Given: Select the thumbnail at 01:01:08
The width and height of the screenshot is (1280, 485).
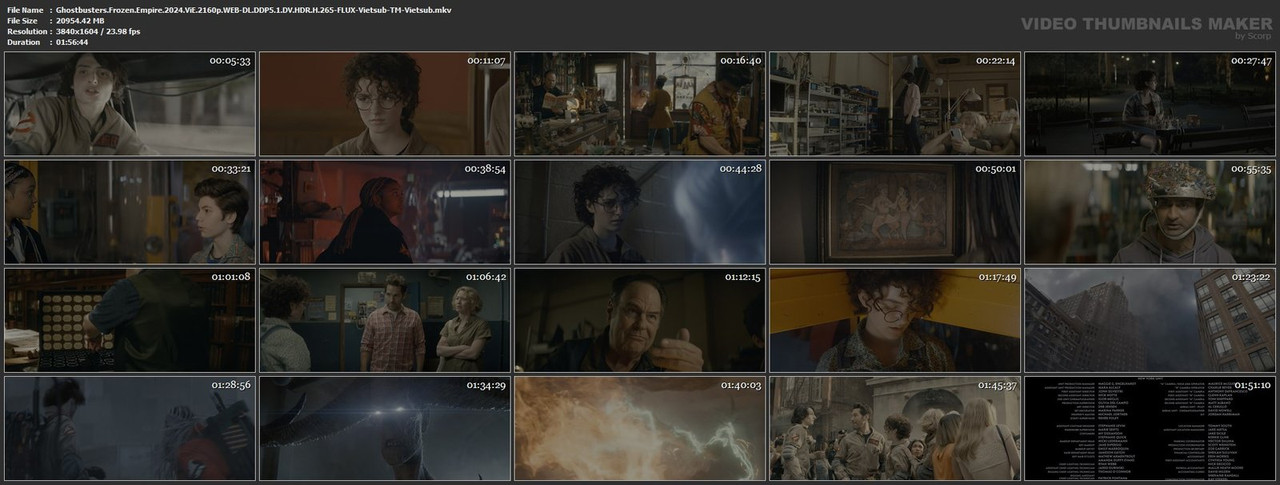Looking at the screenshot, I should (x=128, y=320).
